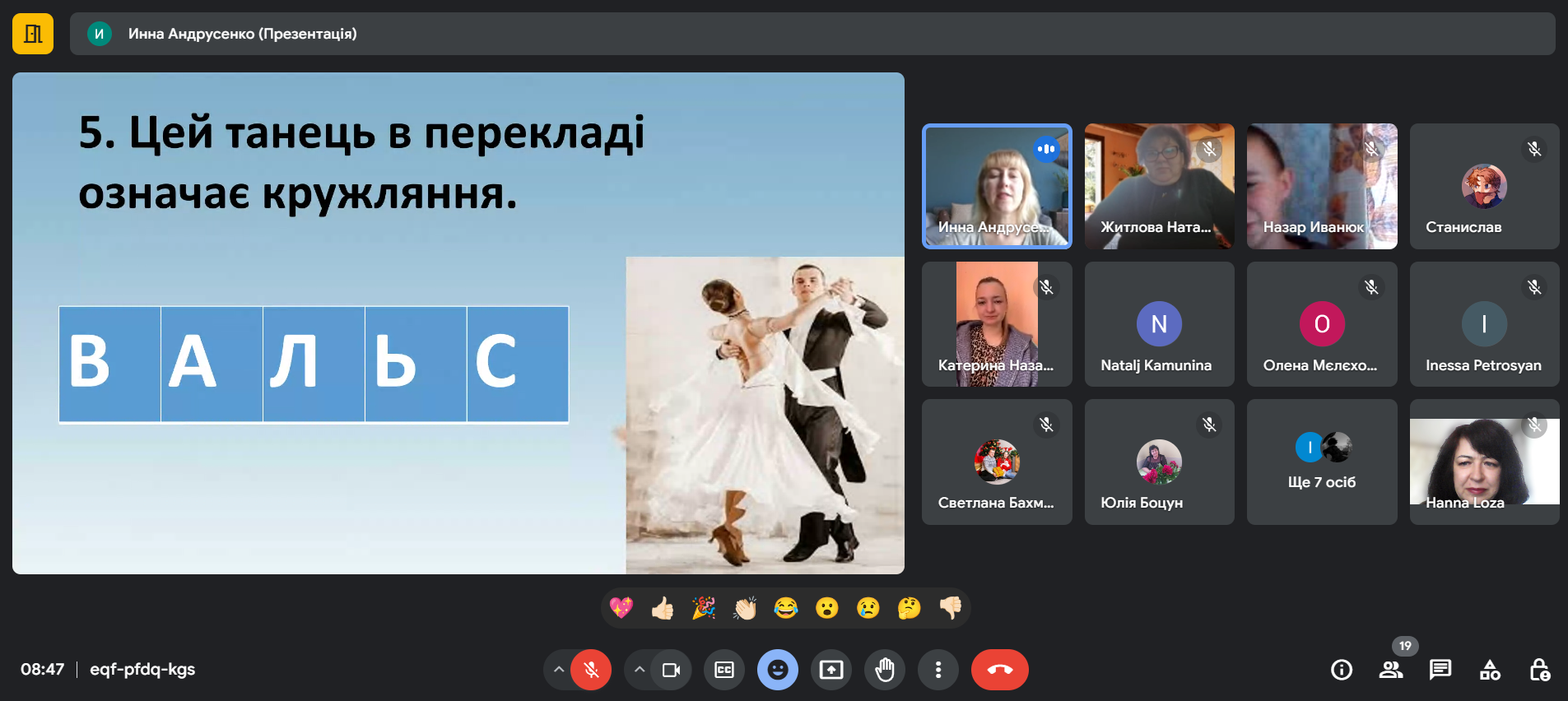The width and height of the screenshot is (1568, 701).
Task: Open the activities shapes icon
Action: pyautogui.click(x=1490, y=670)
